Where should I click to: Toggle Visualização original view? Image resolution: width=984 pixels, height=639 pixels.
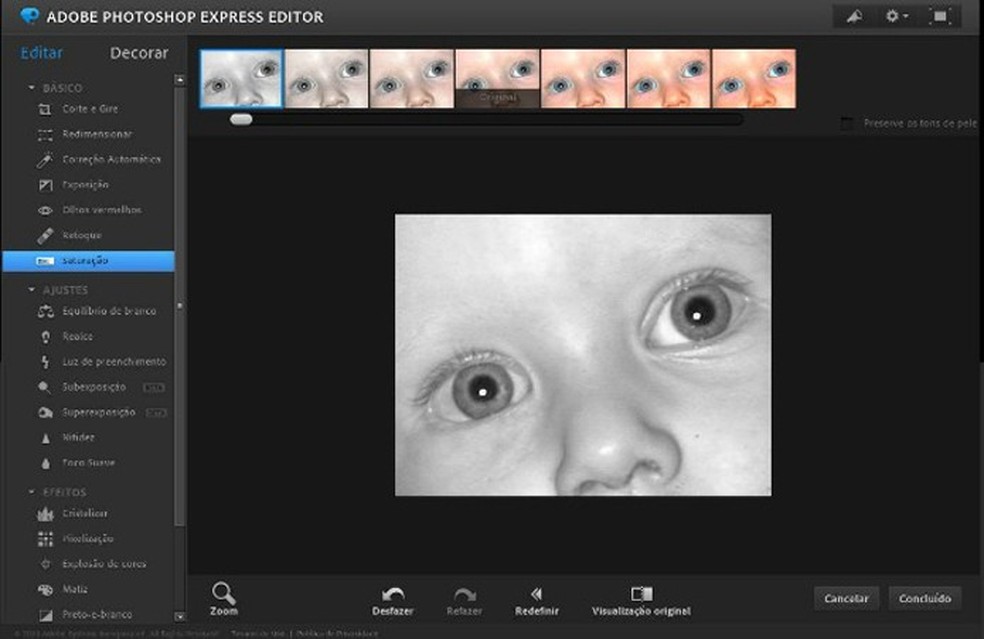click(641, 600)
